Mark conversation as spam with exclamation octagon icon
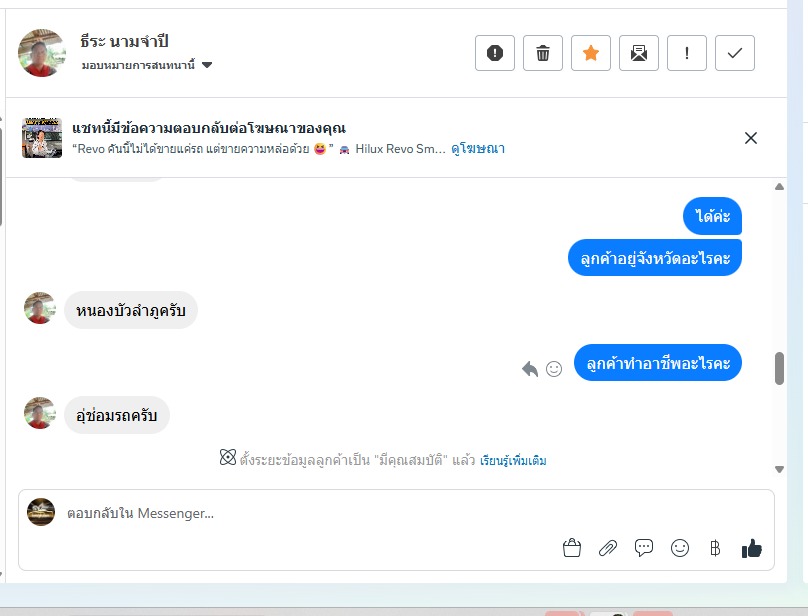 click(x=495, y=53)
